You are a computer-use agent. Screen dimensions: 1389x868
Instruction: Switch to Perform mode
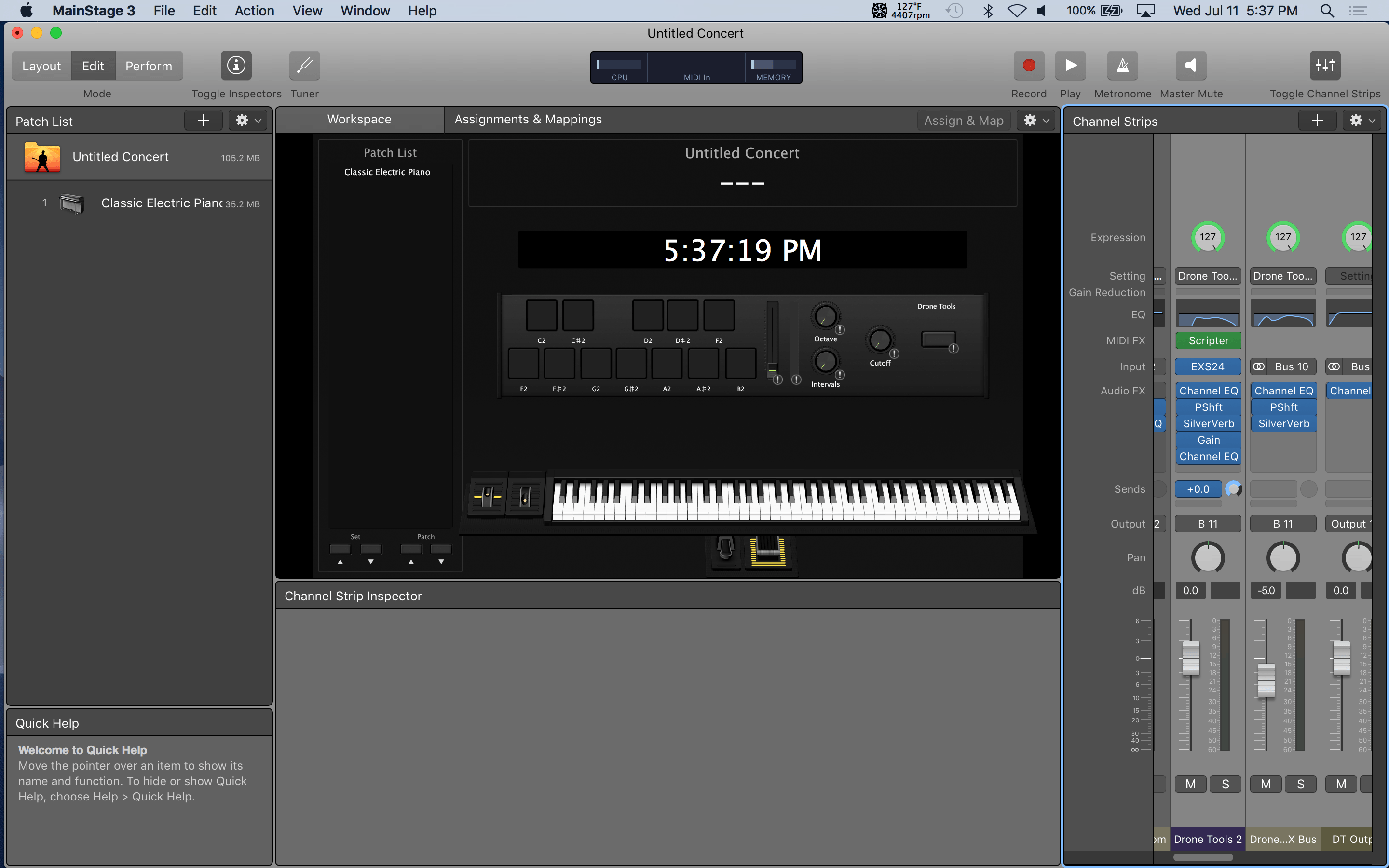point(149,66)
